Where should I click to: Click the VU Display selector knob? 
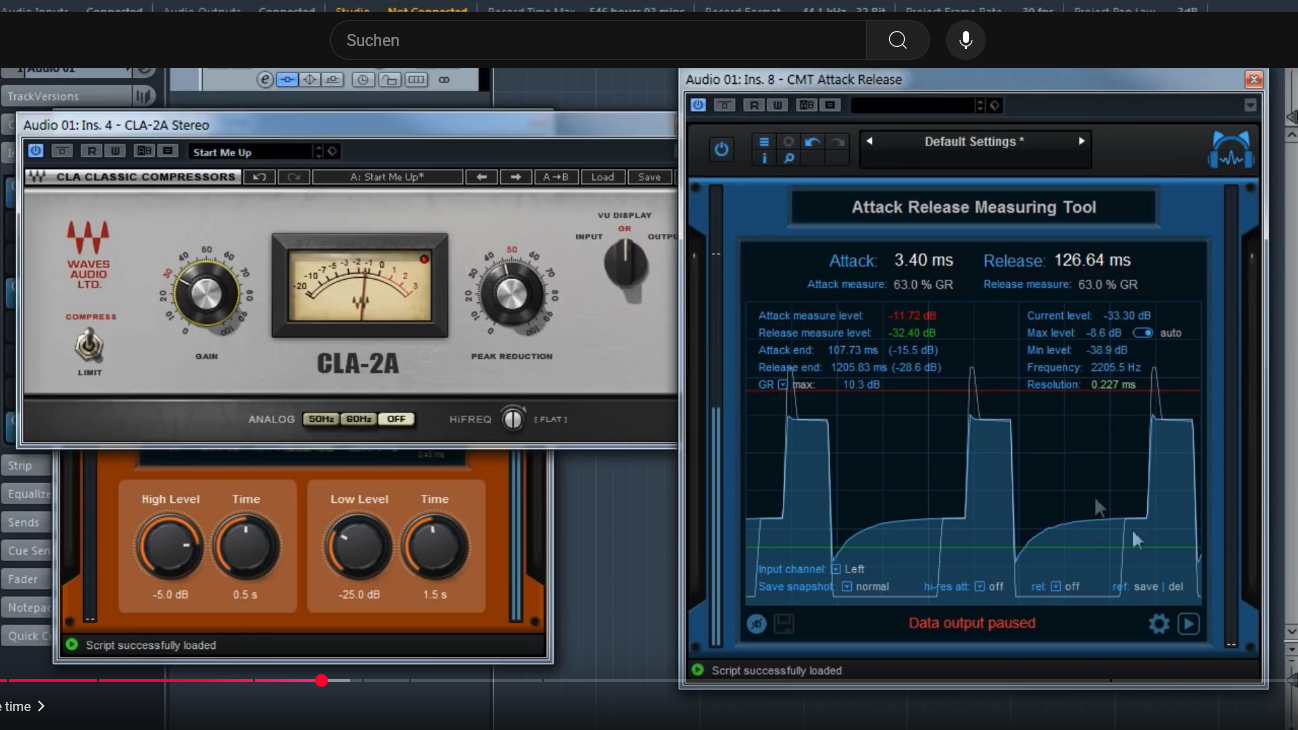pos(626,263)
